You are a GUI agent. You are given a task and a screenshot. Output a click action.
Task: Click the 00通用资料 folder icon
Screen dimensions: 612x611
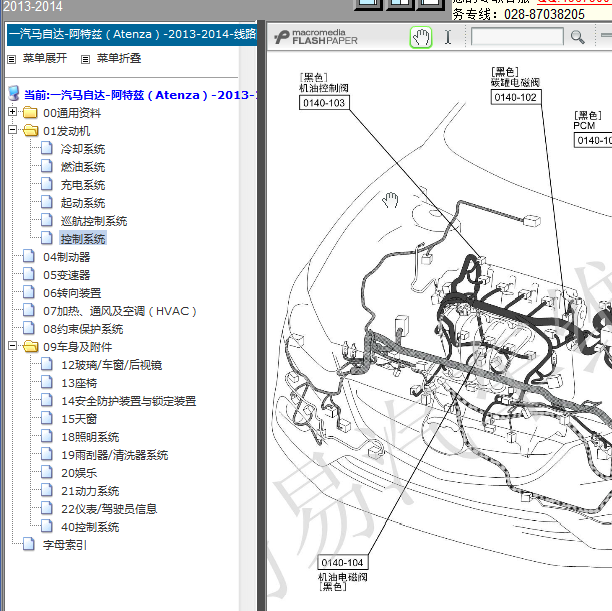tap(30, 113)
